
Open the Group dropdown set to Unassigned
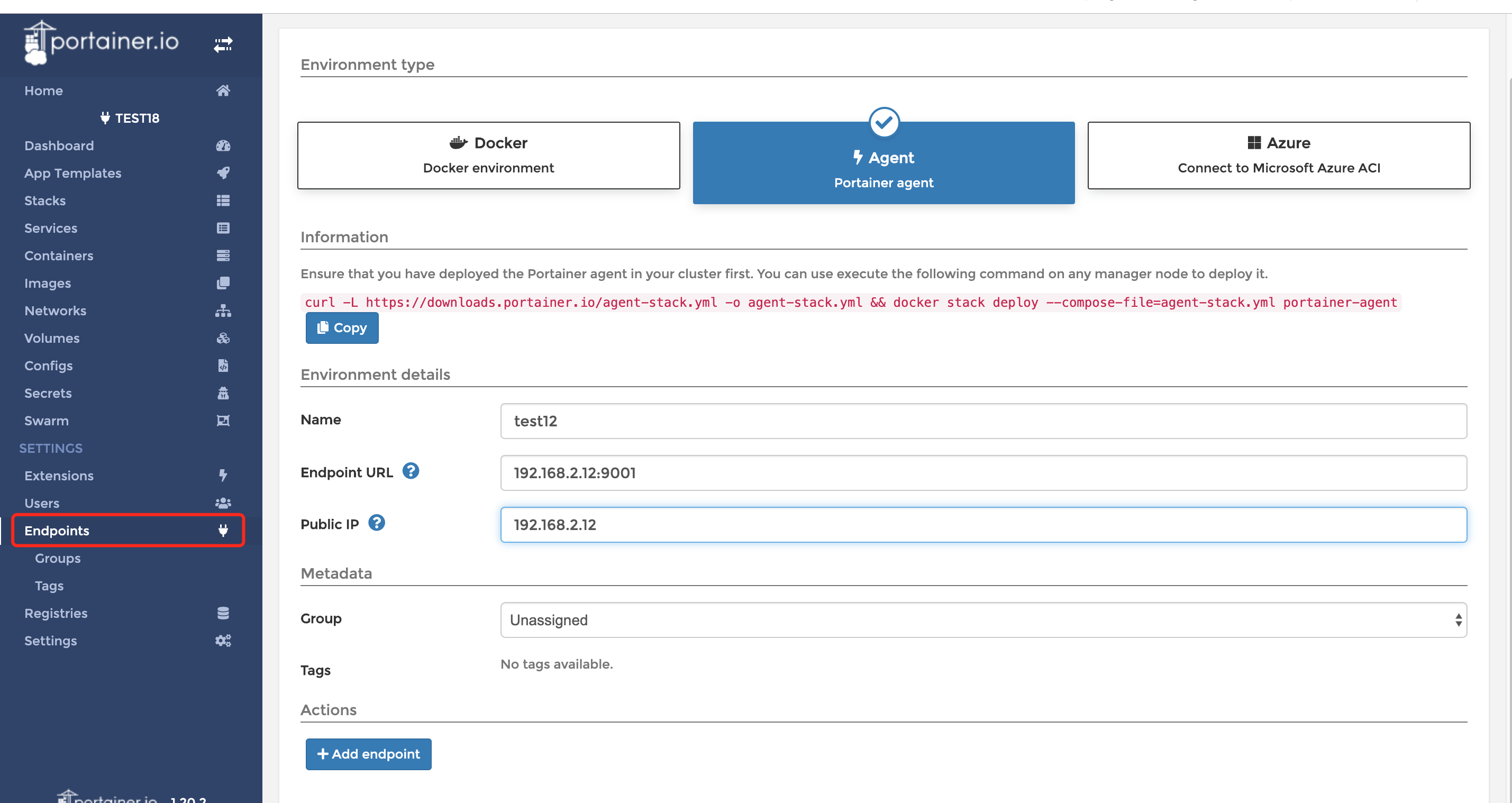point(983,620)
